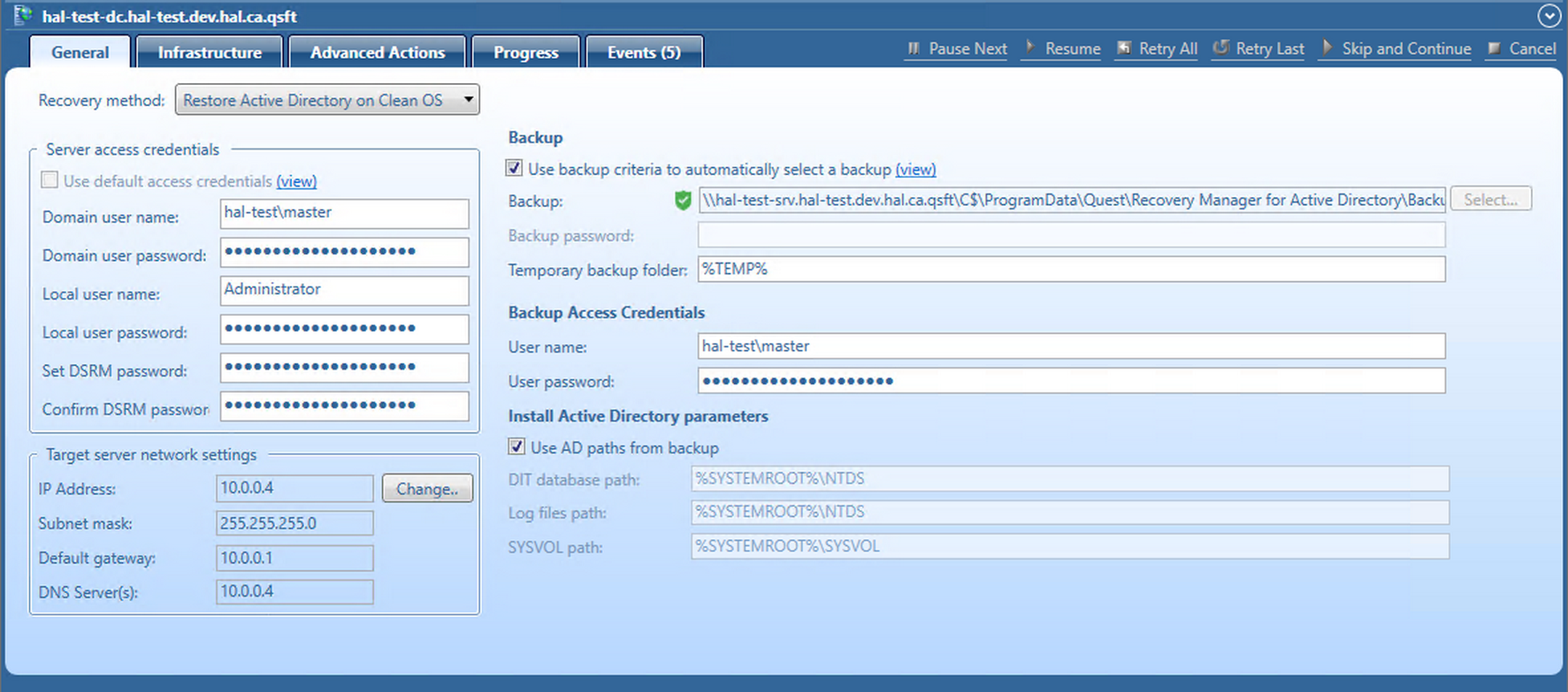
Task: Click the Domain user name field
Action: point(344,213)
